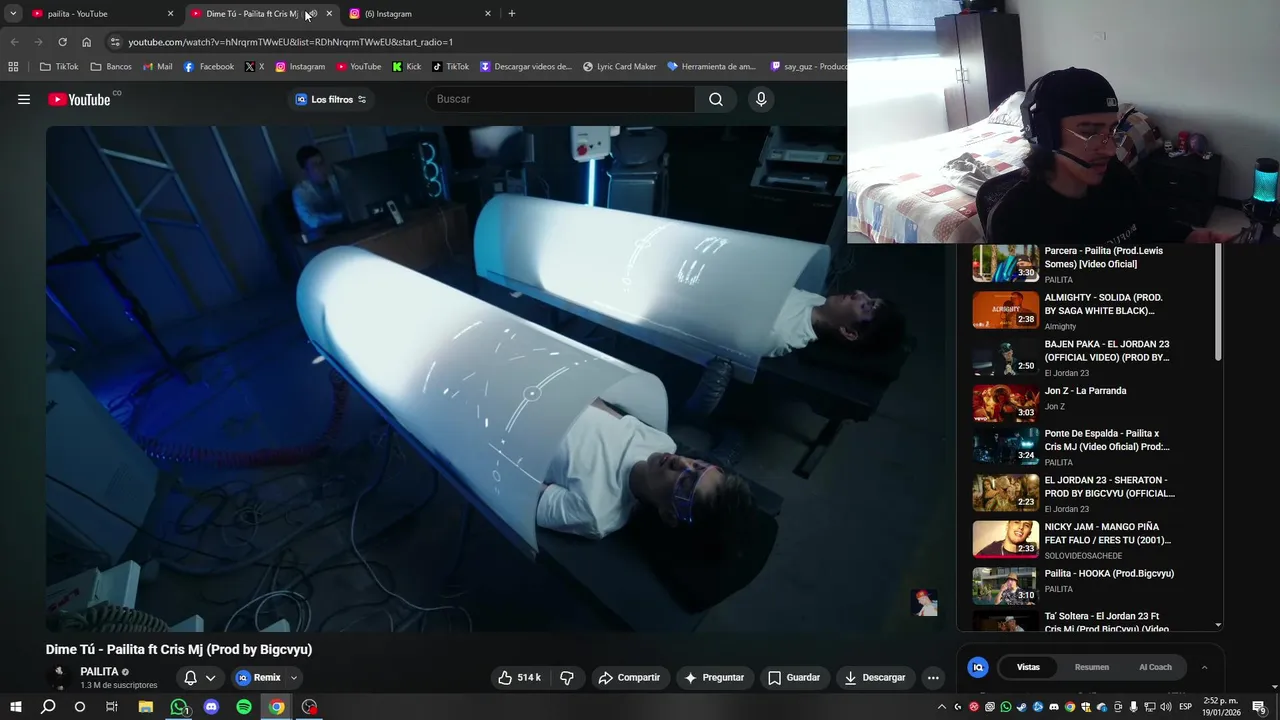The width and height of the screenshot is (1280, 720).
Task: Open PAILITA channel avatar
Action: [59, 677]
